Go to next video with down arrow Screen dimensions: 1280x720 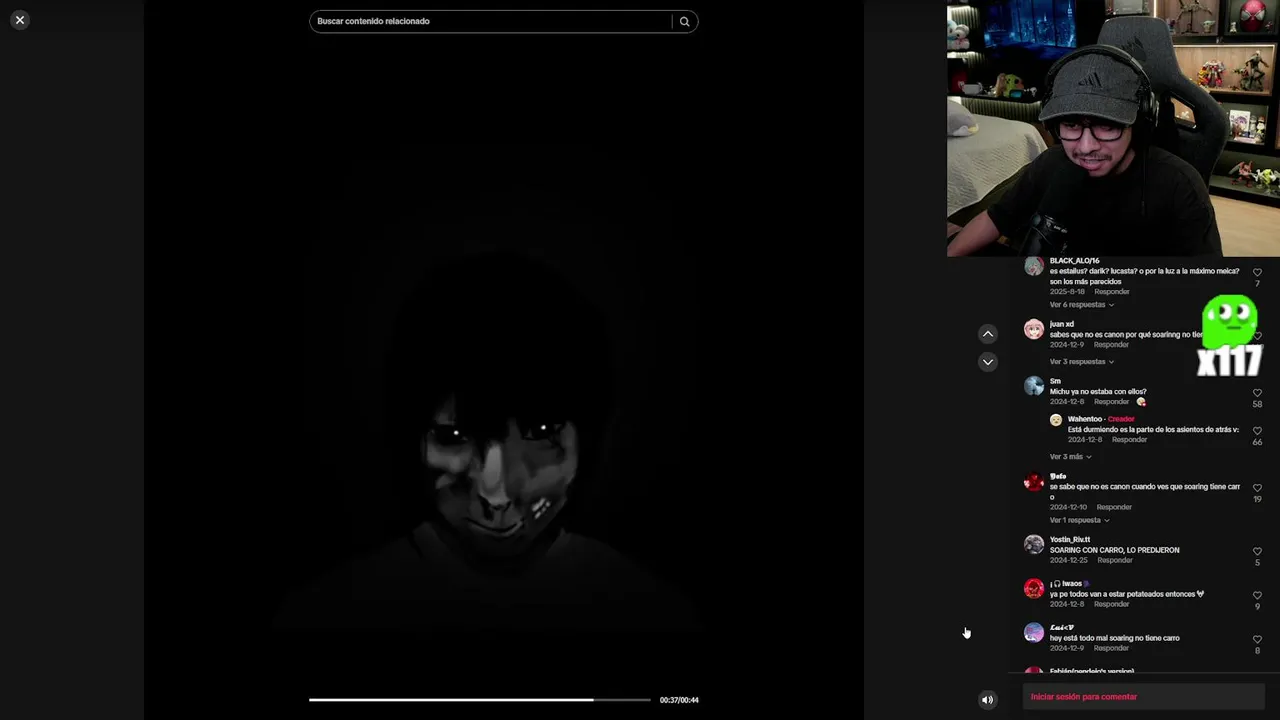coord(988,362)
